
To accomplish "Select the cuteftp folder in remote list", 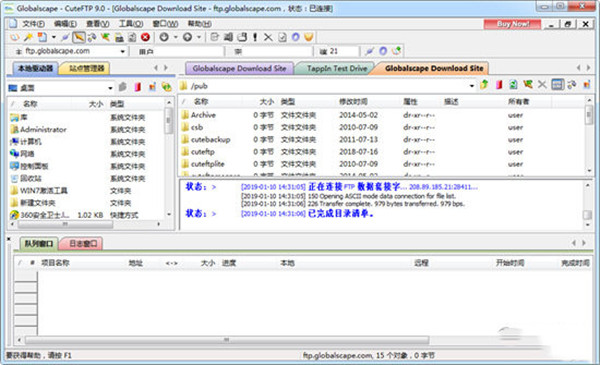I will click(x=203, y=152).
